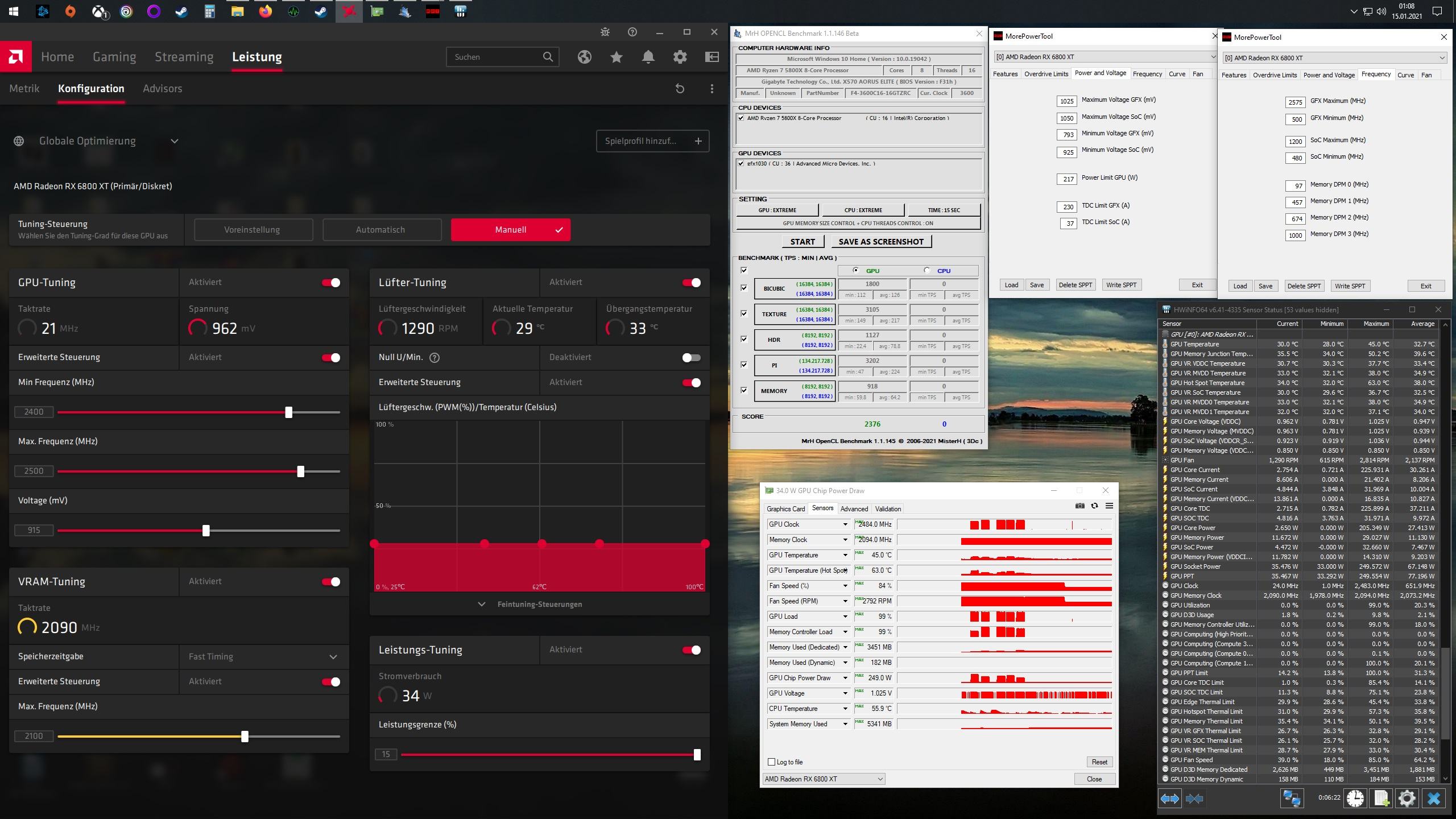Click the Voltage (mV) slider handle
Viewport: 1456px width, 819px height.
(206, 531)
